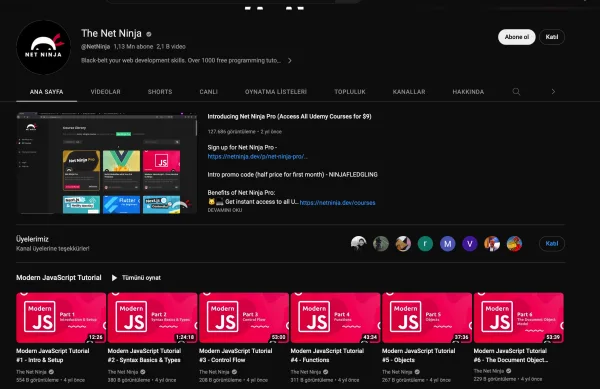Click the top Katıl button beside Abone ol
Viewport: 600px width, 389px height.
pos(552,37)
